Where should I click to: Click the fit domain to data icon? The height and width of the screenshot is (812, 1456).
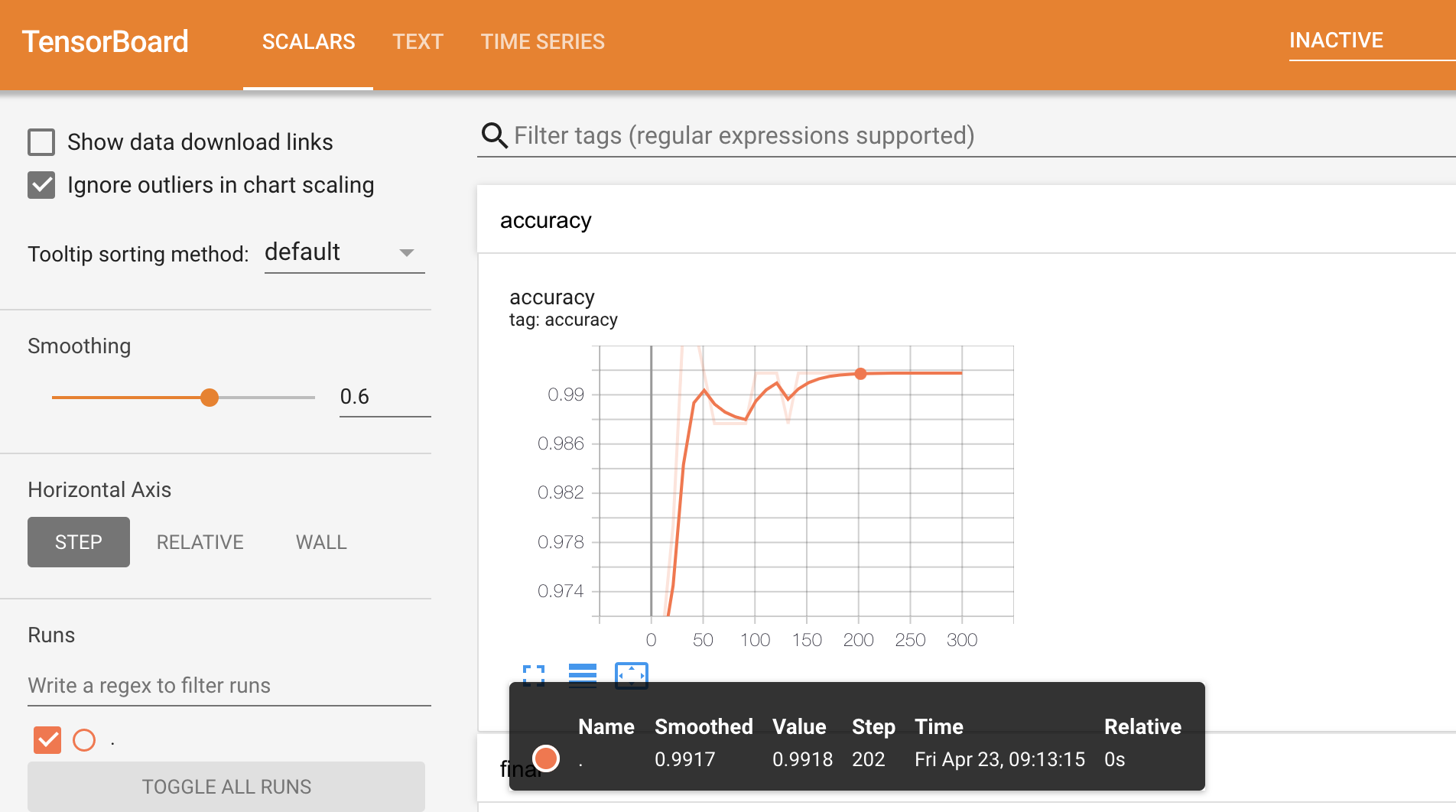pos(631,675)
